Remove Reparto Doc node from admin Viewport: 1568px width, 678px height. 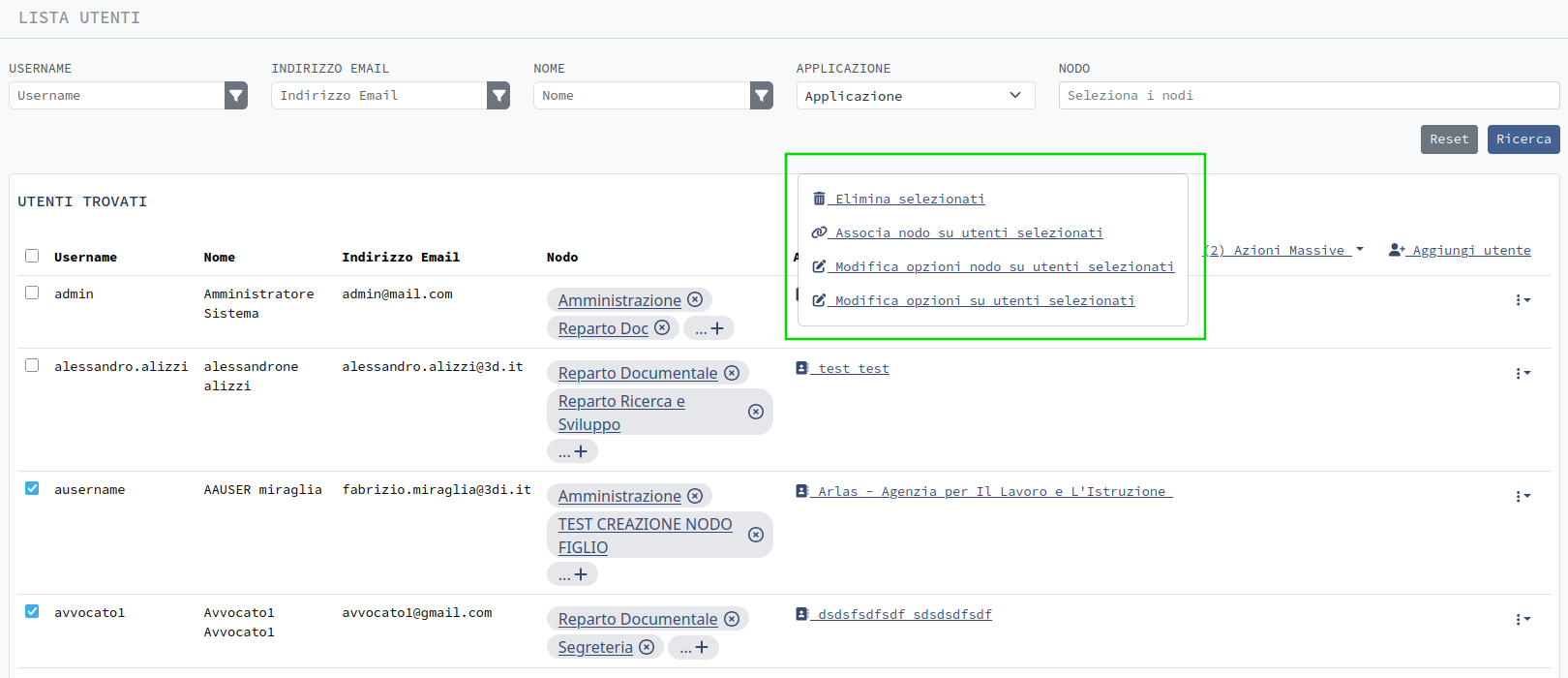click(662, 327)
